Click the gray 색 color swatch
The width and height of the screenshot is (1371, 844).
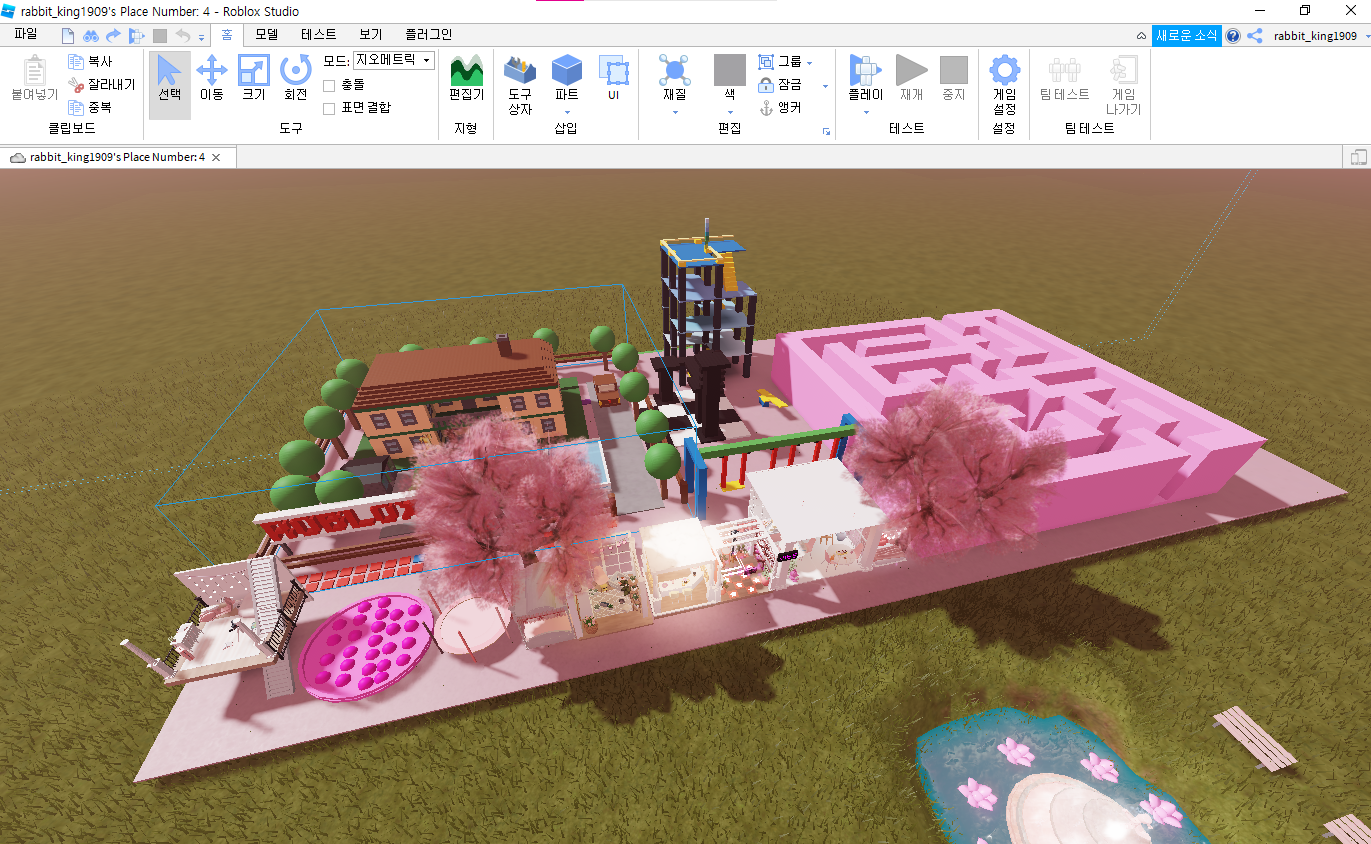[729, 70]
